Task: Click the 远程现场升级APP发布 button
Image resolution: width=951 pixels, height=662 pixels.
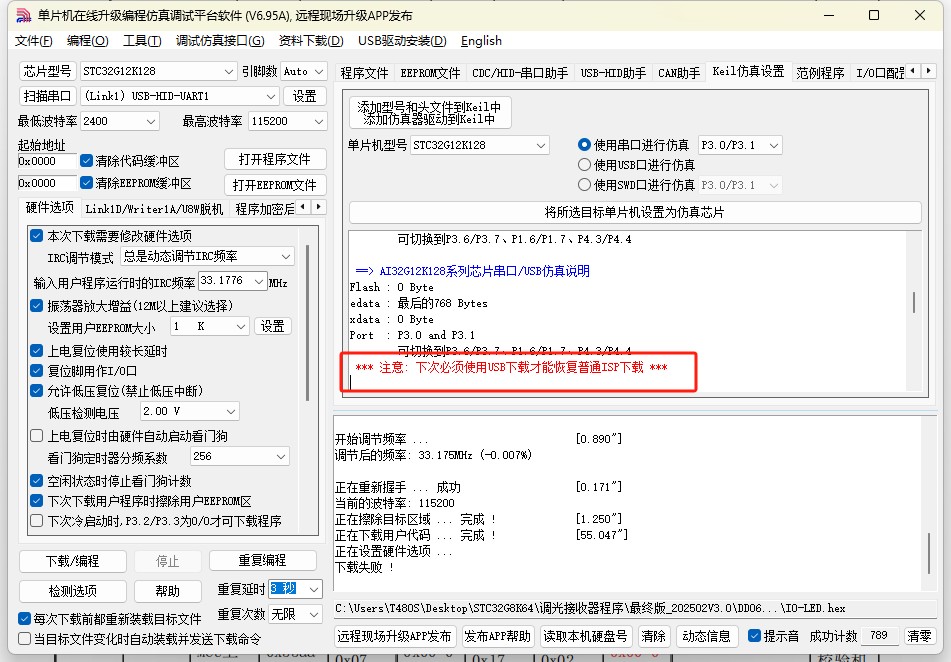Action: click(x=394, y=636)
